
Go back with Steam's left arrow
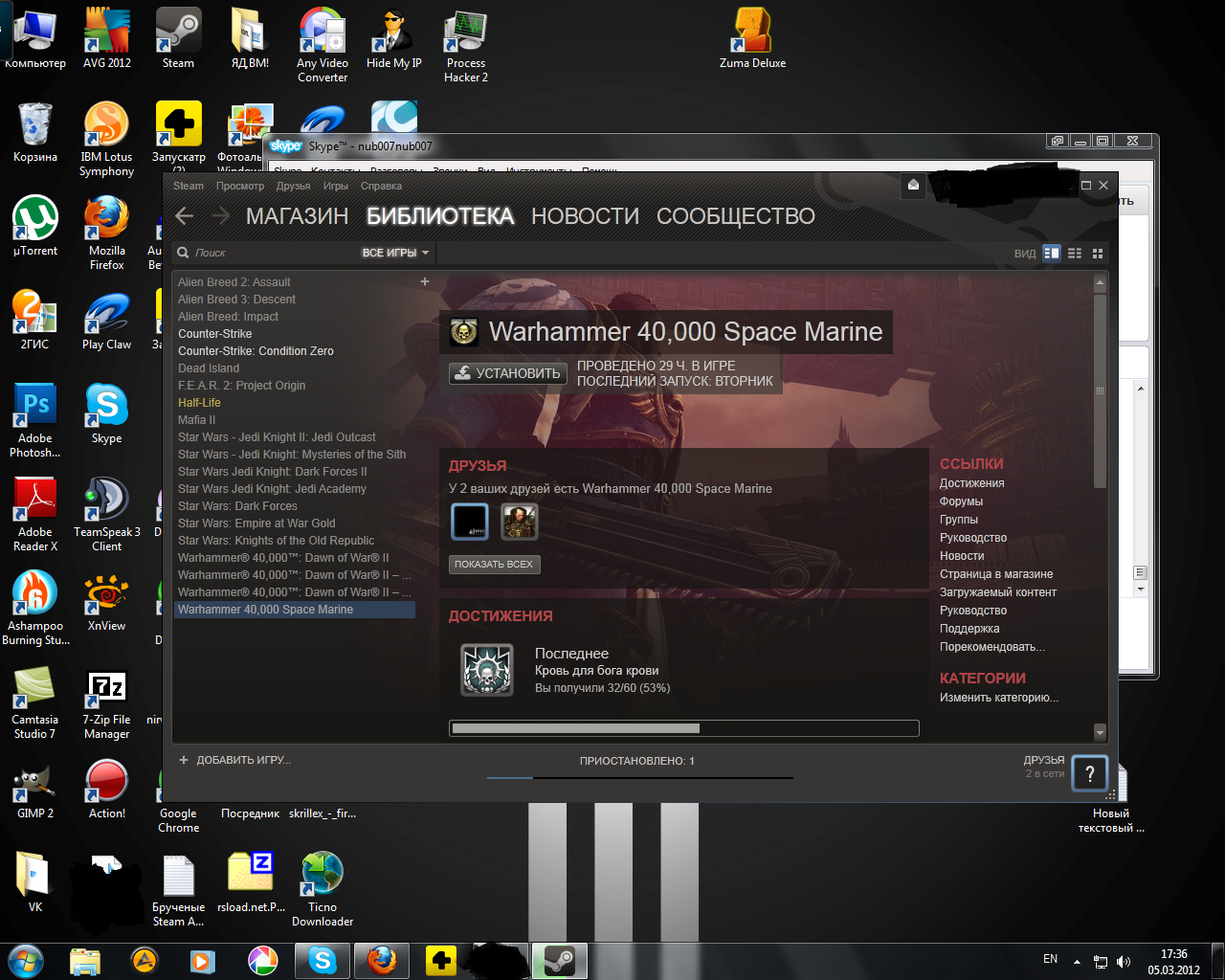[185, 216]
